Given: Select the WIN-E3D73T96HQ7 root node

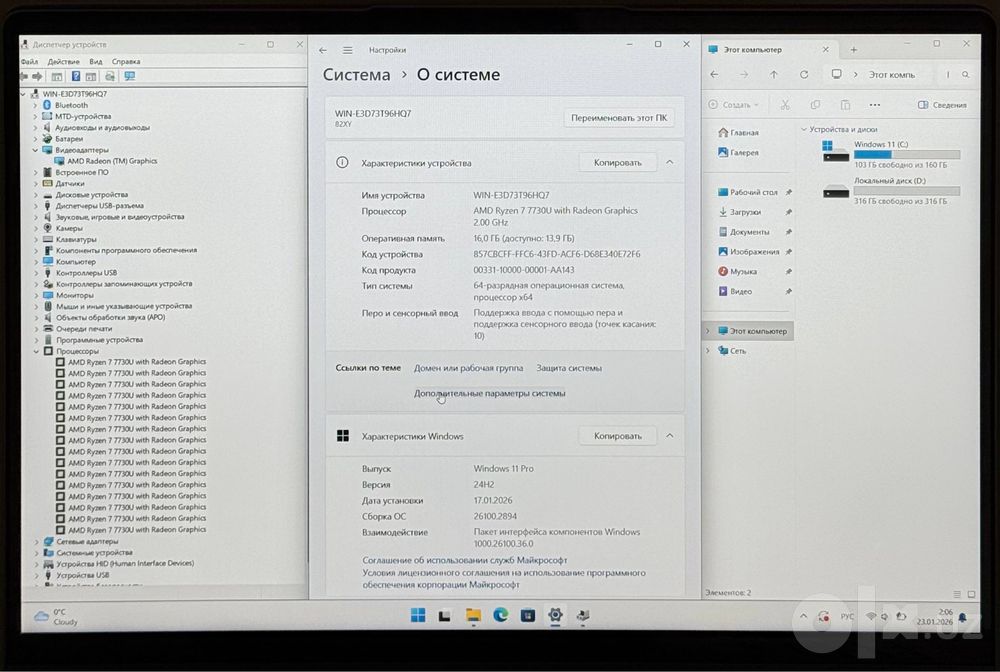Looking at the screenshot, I should [x=75, y=94].
